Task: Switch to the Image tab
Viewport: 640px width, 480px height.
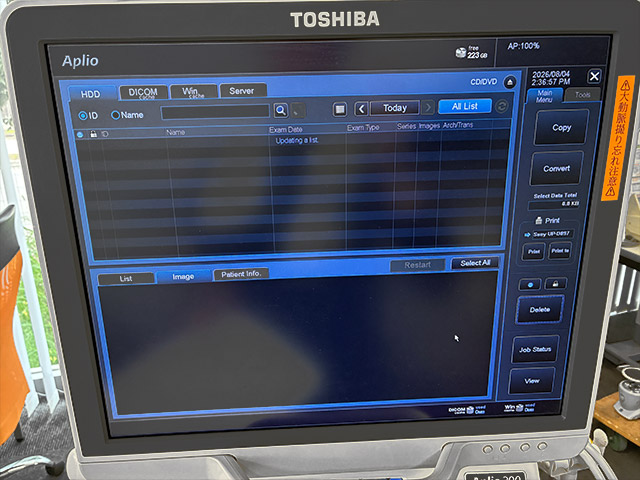Action: (183, 276)
